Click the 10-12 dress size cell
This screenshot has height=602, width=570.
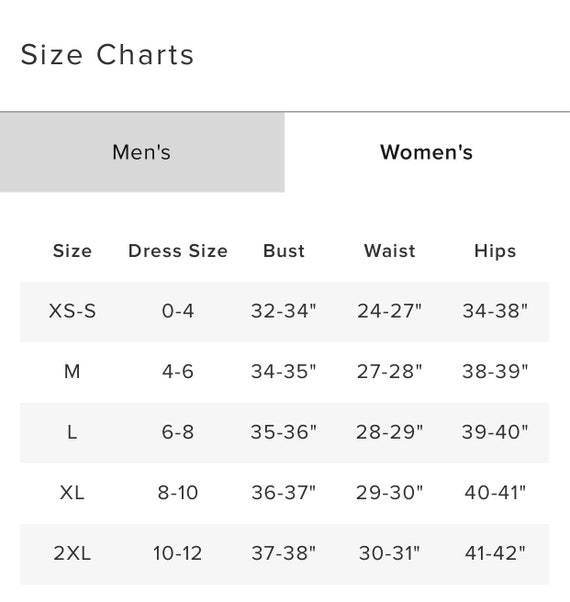click(x=178, y=553)
